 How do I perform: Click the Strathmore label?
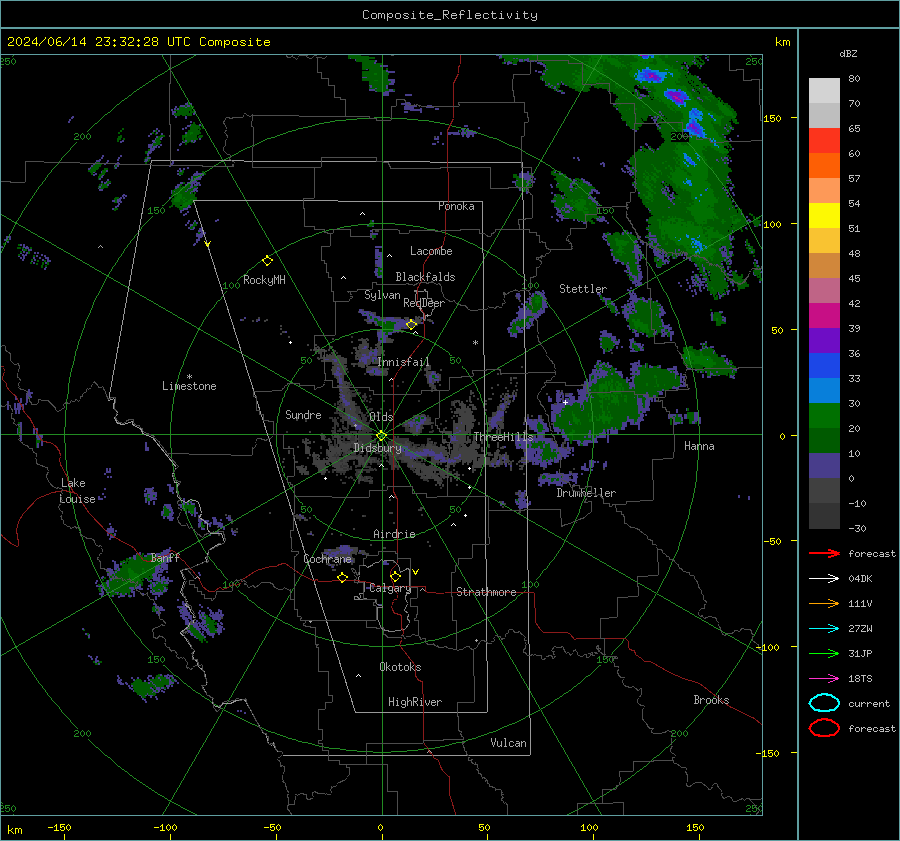[x=486, y=592]
